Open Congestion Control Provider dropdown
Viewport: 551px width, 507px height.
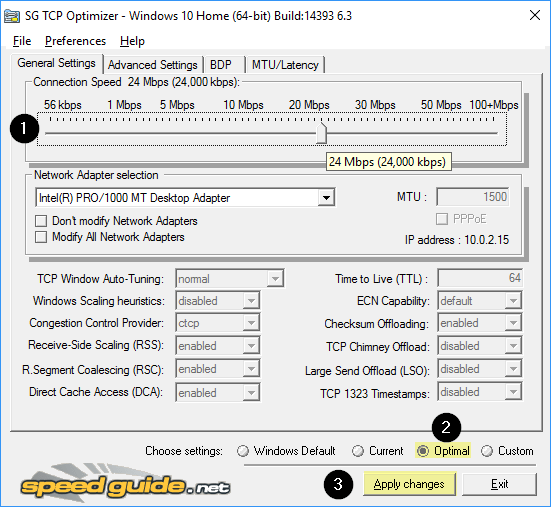click(251, 323)
